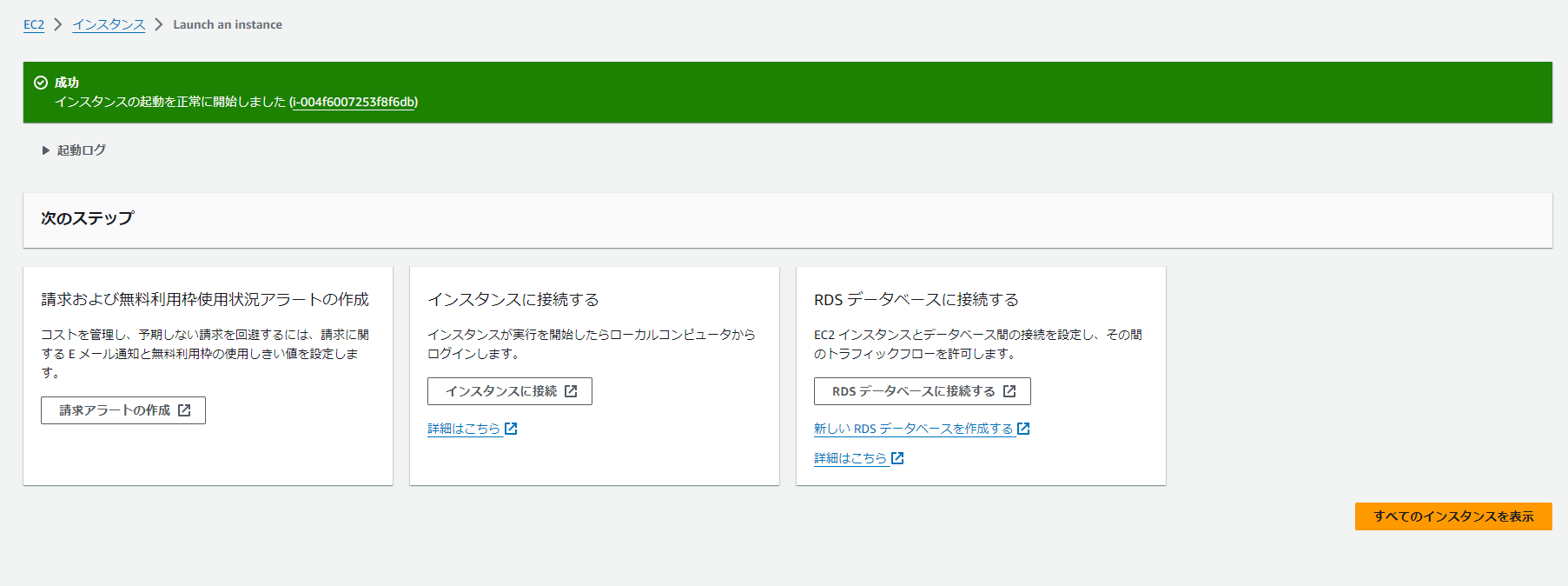Click the インスタンスに接続 button

[510, 391]
